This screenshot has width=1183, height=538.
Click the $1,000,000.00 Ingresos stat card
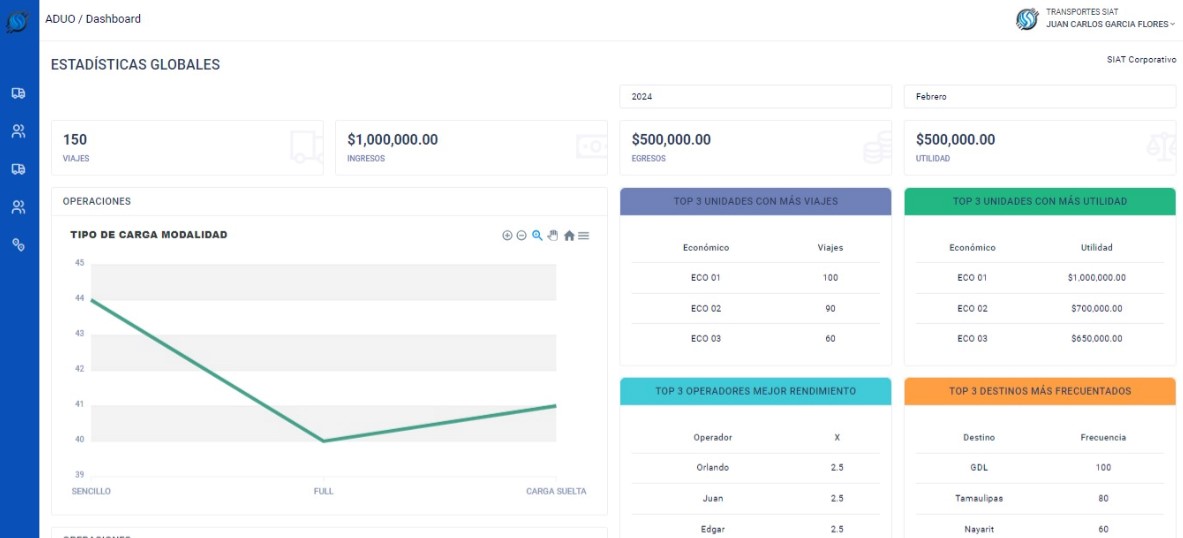click(x=471, y=148)
